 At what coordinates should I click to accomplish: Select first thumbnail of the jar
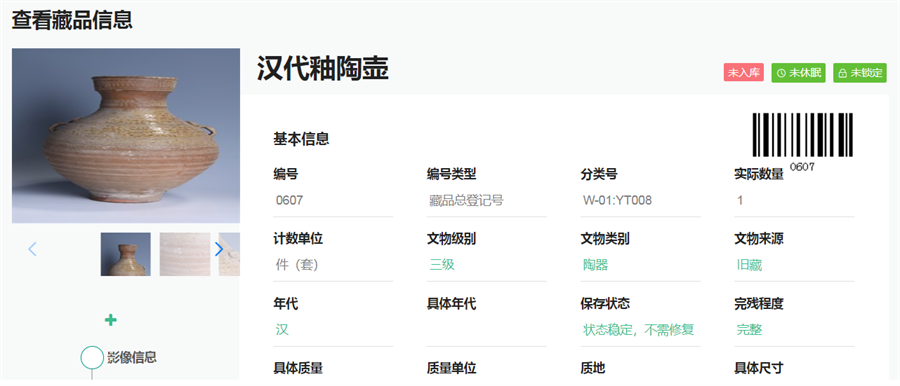[x=126, y=254]
